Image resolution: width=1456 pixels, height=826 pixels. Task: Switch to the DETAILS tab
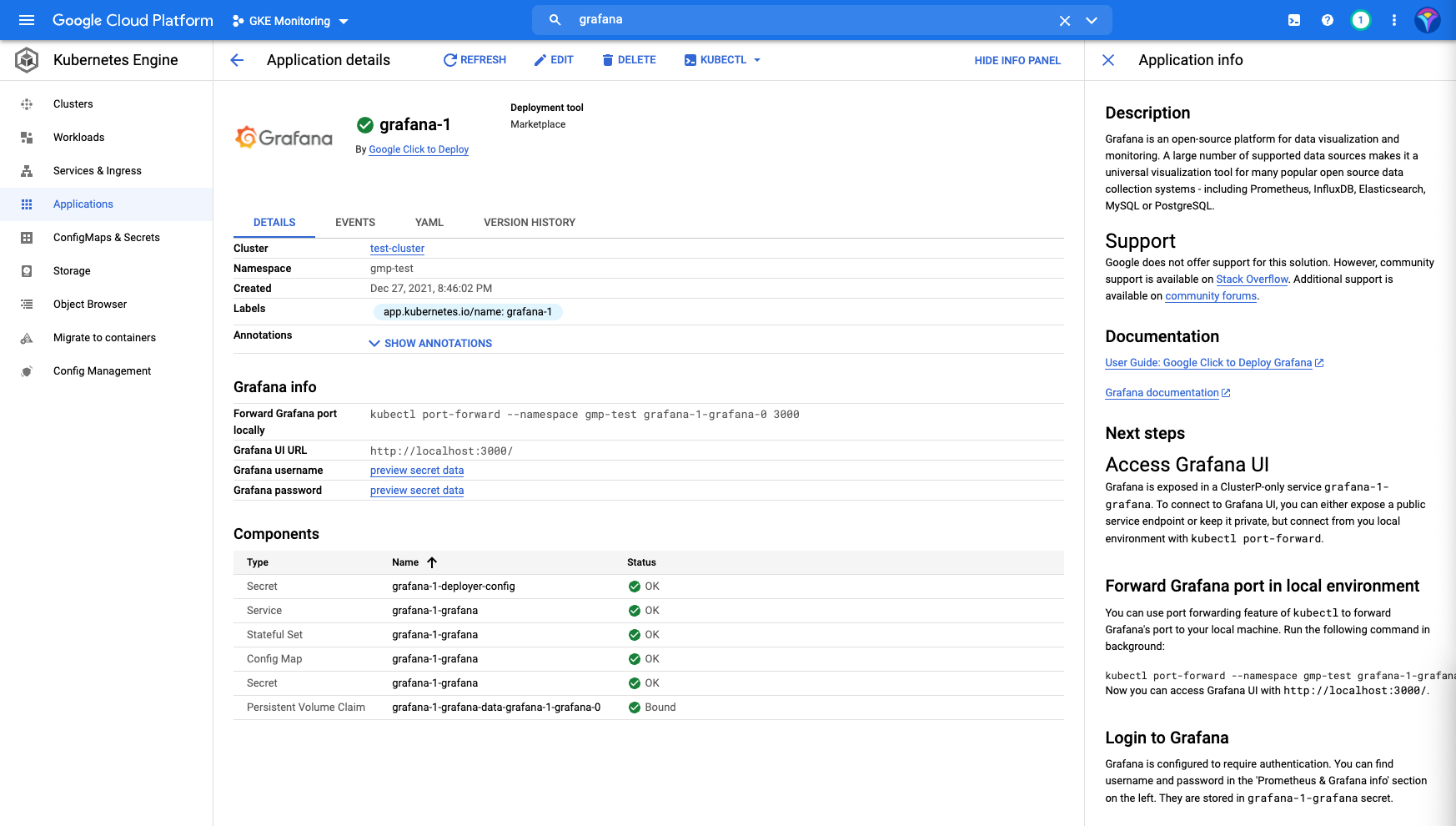[x=274, y=223]
